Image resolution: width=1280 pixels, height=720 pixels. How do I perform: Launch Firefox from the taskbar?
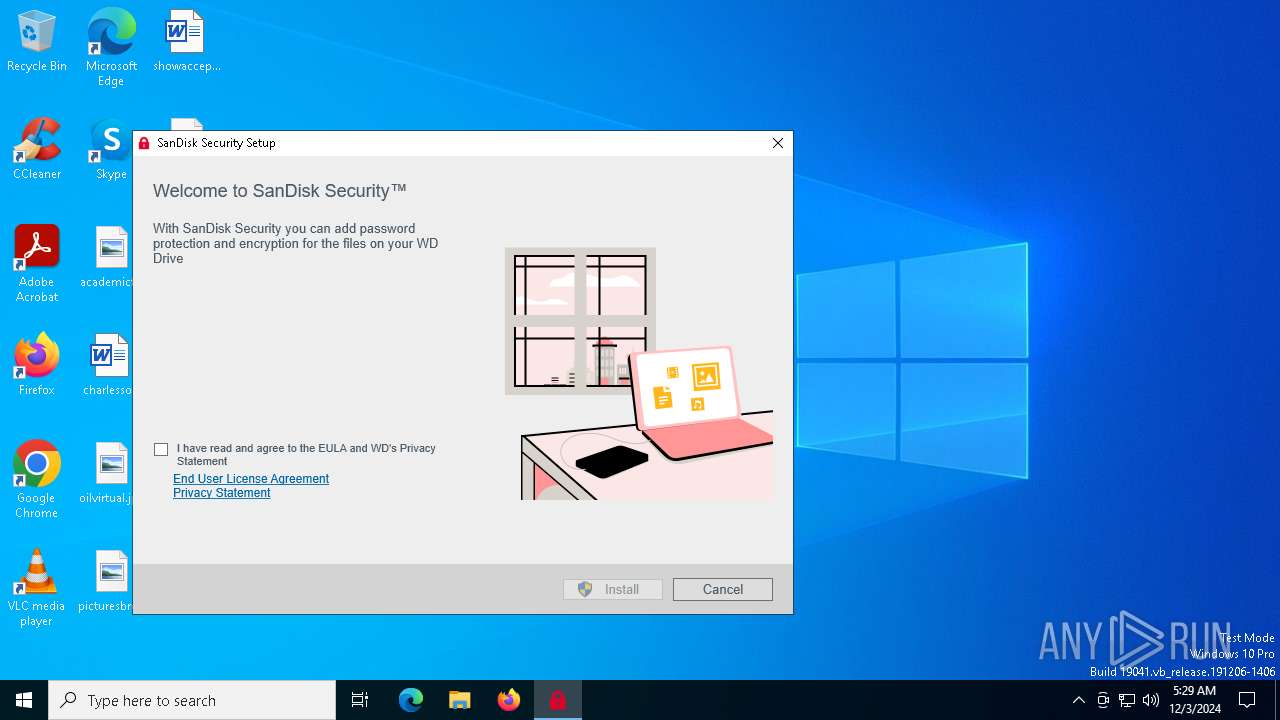[x=509, y=700]
